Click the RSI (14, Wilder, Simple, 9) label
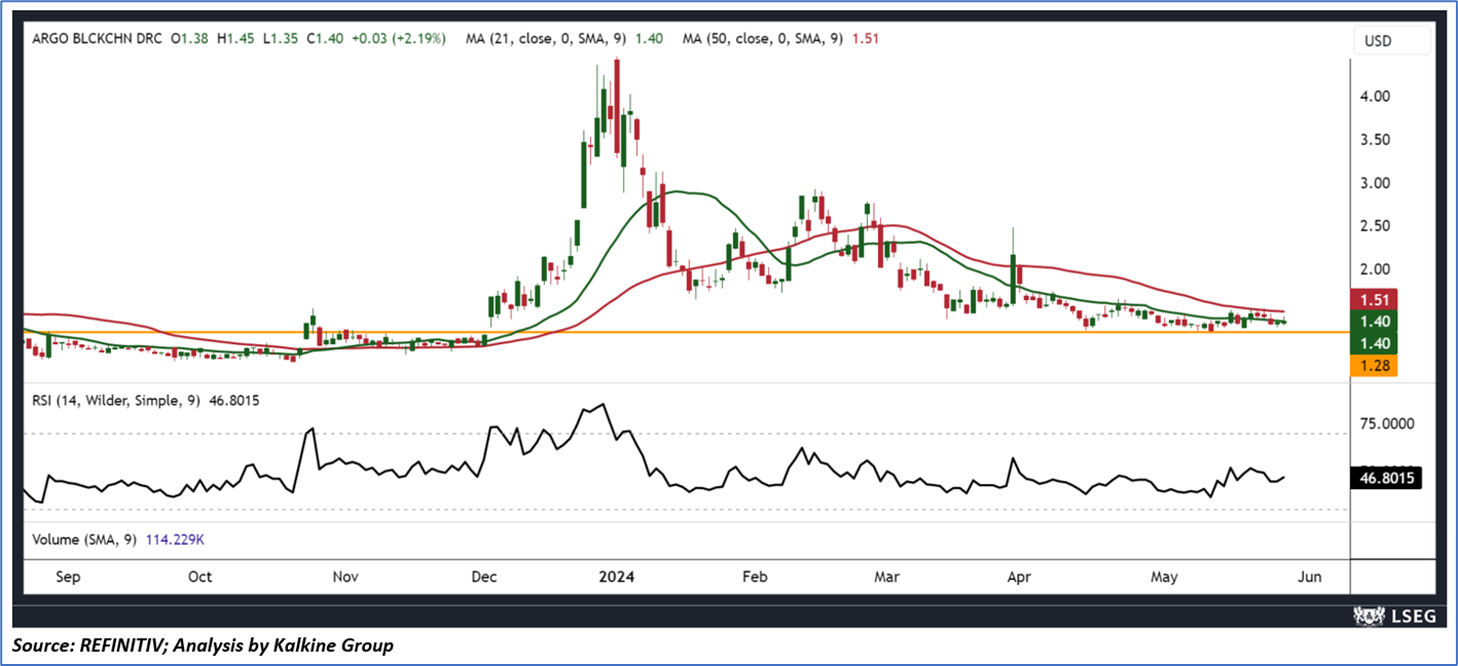The height and width of the screenshot is (666, 1458). pyautogui.click(x=117, y=400)
